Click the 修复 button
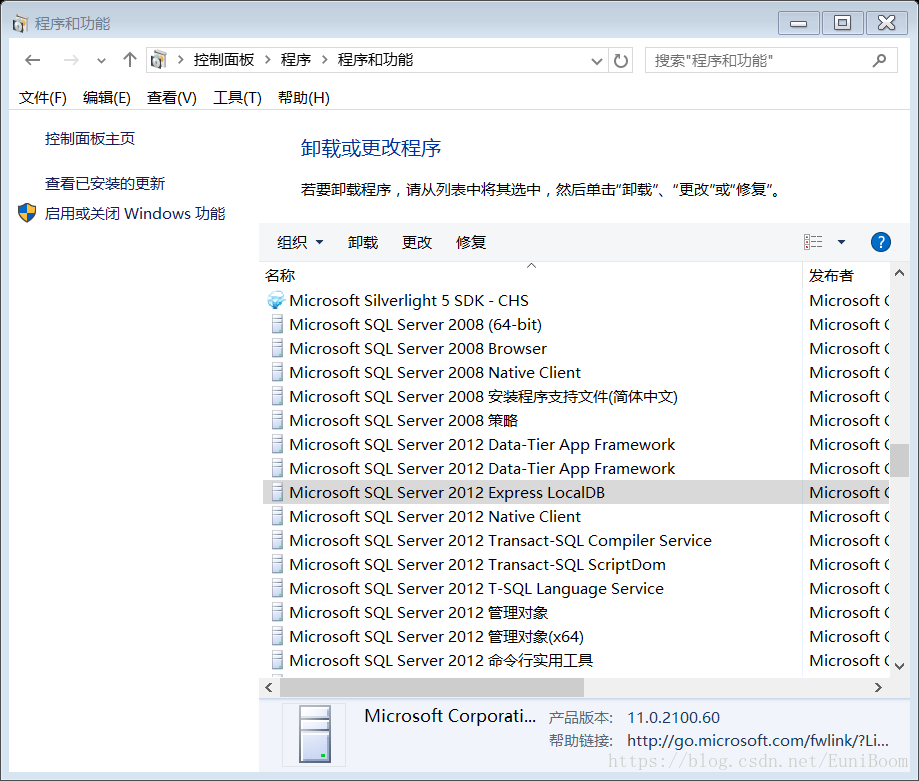 (471, 243)
